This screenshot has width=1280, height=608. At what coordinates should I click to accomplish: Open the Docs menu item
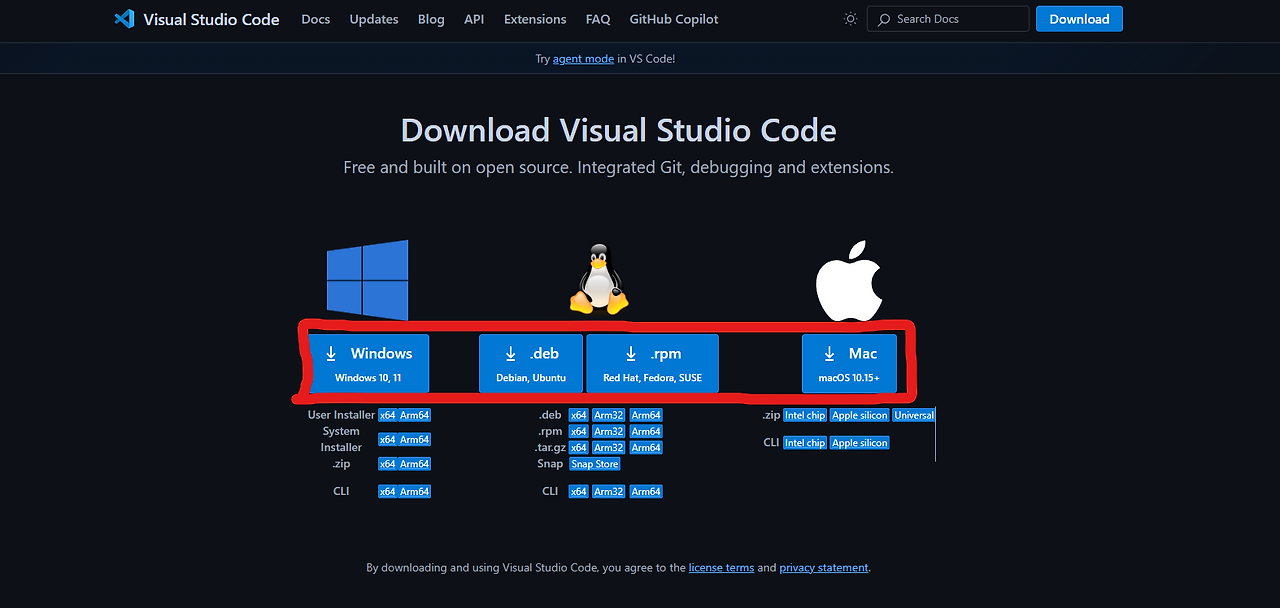point(316,19)
